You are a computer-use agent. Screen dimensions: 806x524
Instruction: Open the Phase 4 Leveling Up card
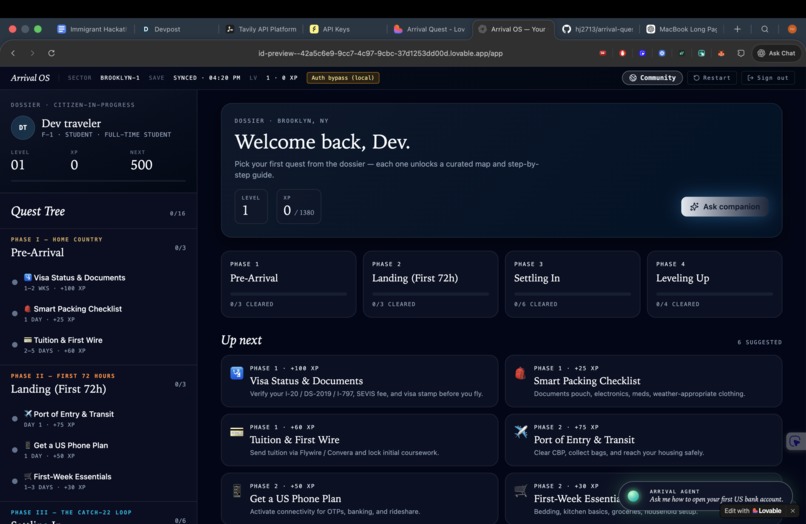pos(715,284)
